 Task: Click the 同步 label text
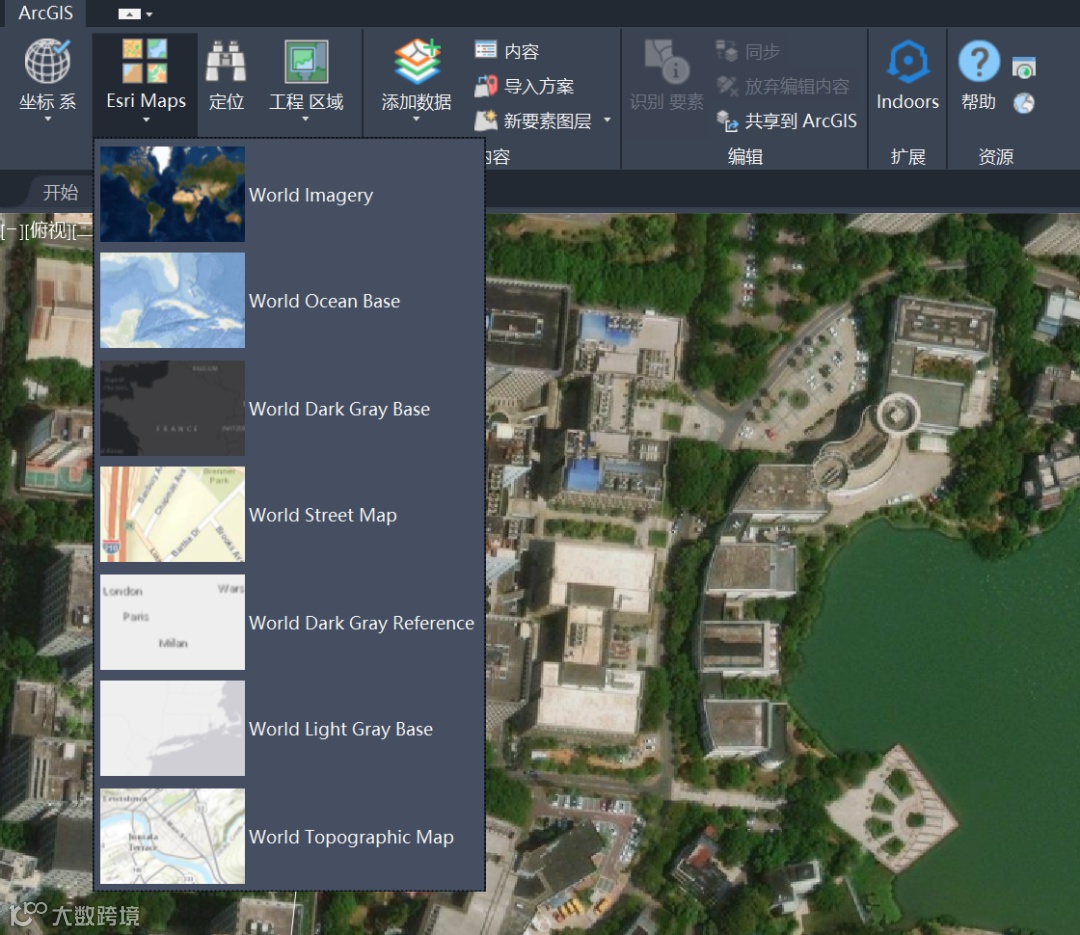[762, 51]
